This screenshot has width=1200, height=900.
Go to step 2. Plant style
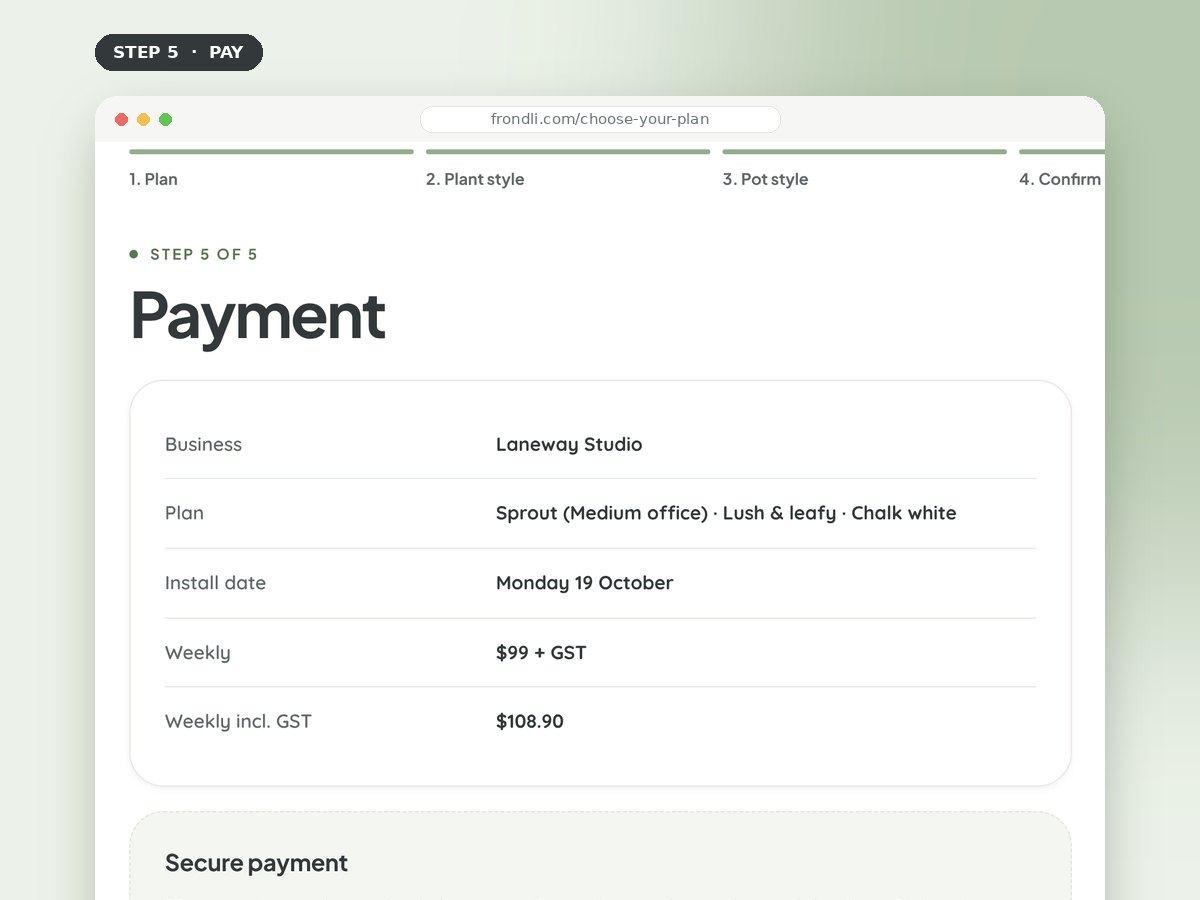(568, 169)
